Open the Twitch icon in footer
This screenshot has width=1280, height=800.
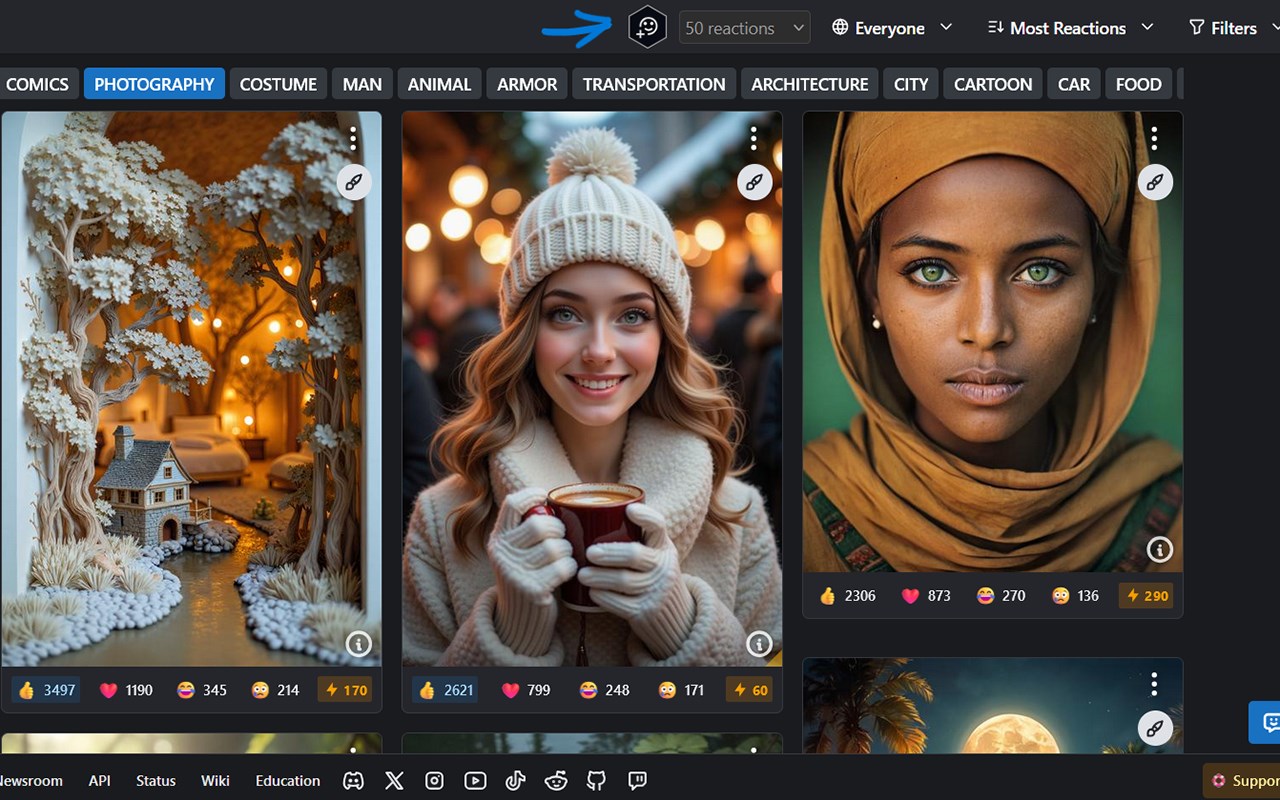637,781
